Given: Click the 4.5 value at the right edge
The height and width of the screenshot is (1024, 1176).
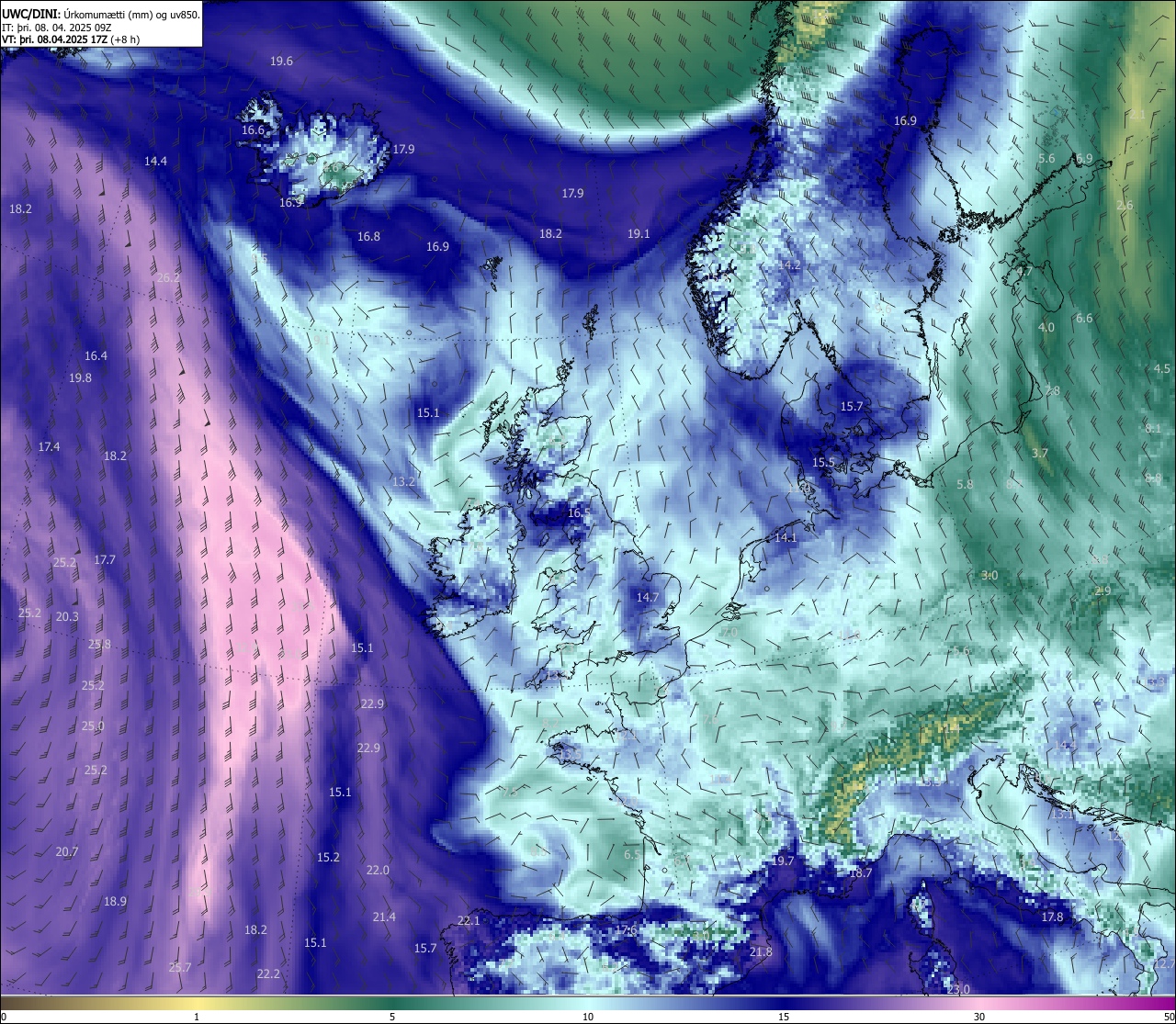Looking at the screenshot, I should tap(1162, 369).
